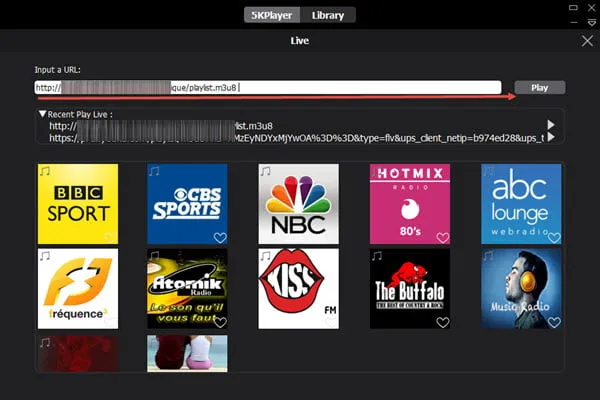Viewport: 600px width, 400px height.
Task: Toggle heart on NBC station
Action: point(331,238)
